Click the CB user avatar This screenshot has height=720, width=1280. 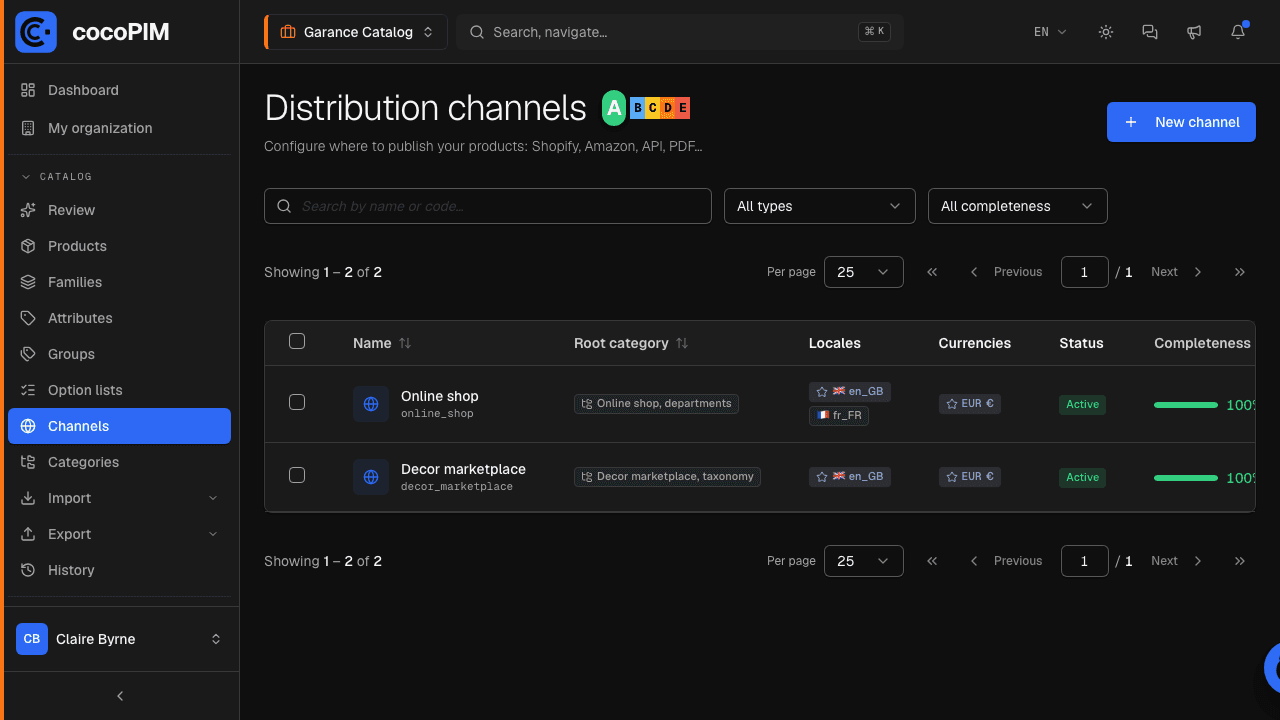(x=32, y=639)
